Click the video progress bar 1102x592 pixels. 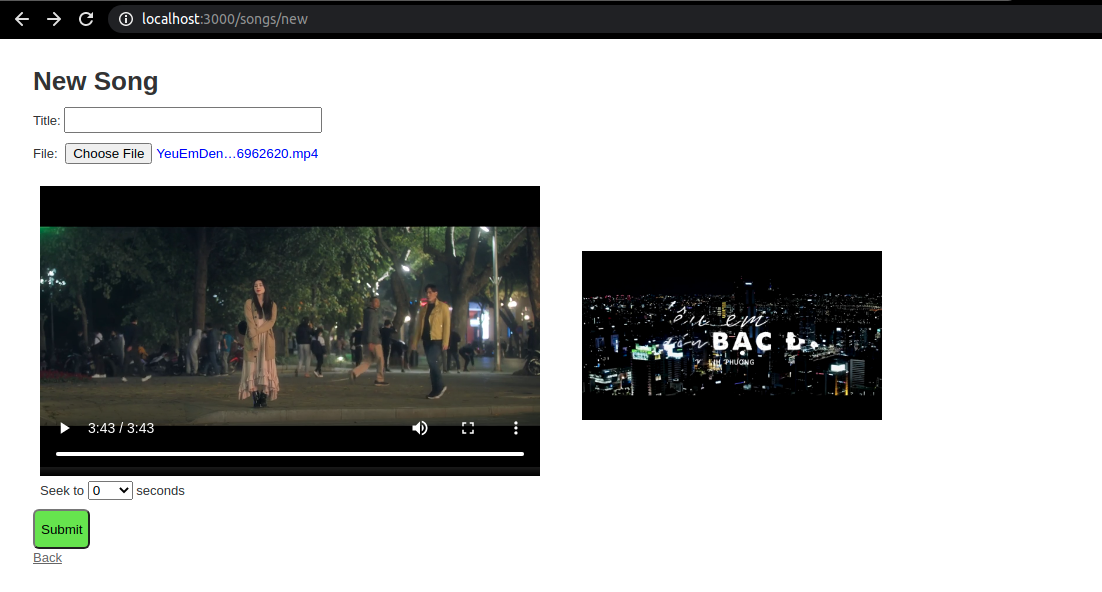[290, 454]
